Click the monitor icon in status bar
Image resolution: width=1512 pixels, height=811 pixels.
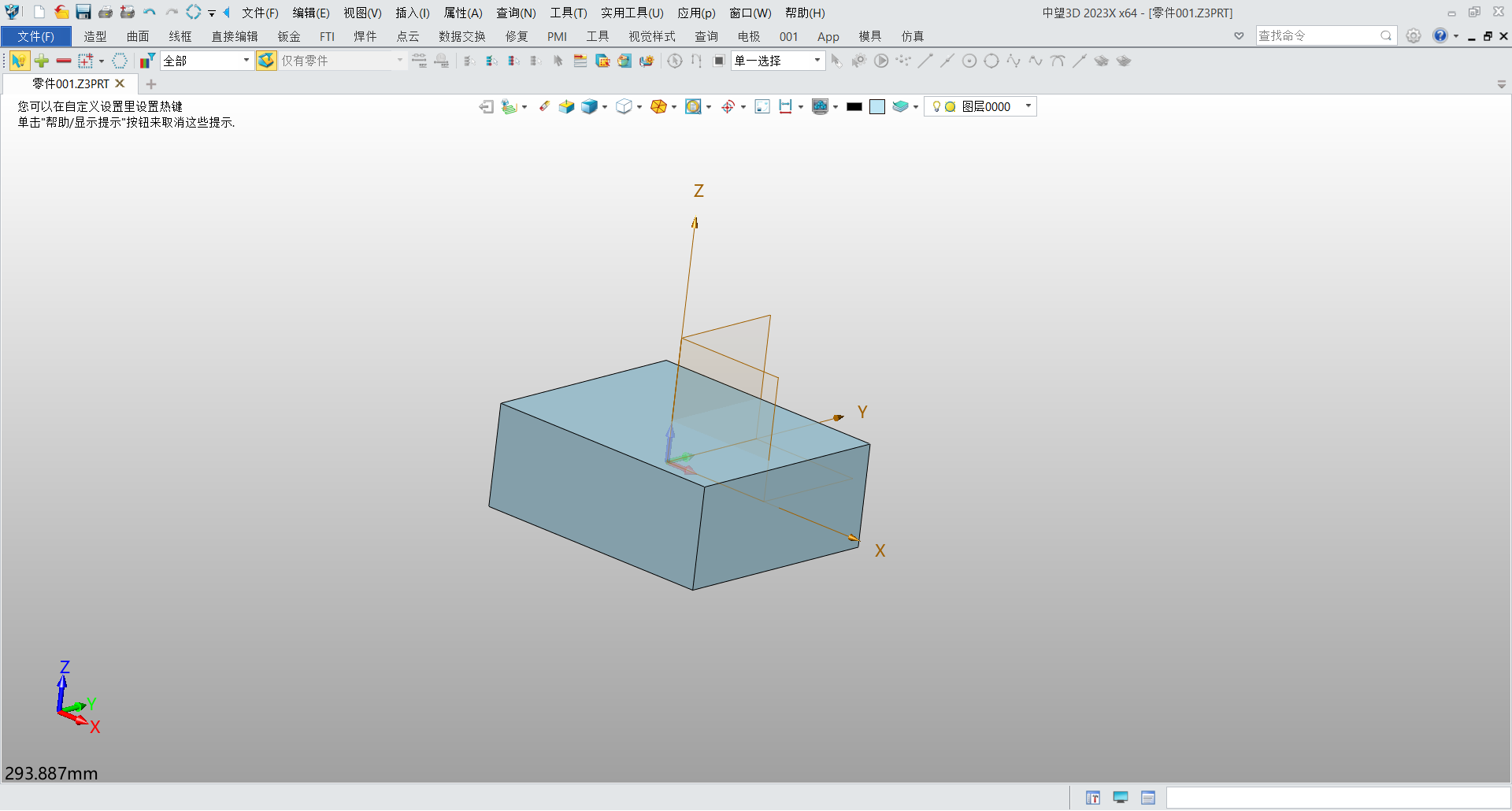[1121, 798]
